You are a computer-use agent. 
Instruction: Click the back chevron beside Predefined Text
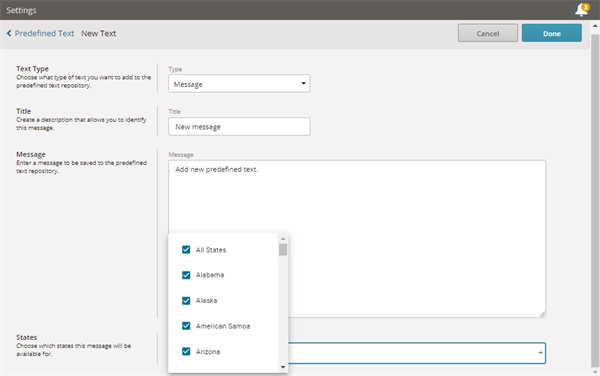[x=9, y=34]
